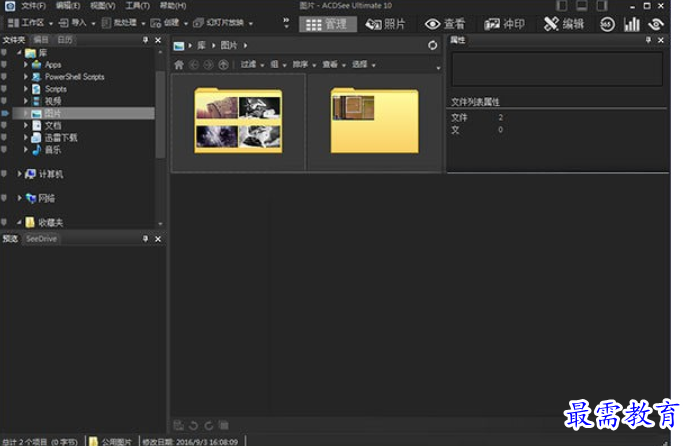Refresh the file list with the refresh icon
This screenshot has width=688, height=446.
(432, 45)
